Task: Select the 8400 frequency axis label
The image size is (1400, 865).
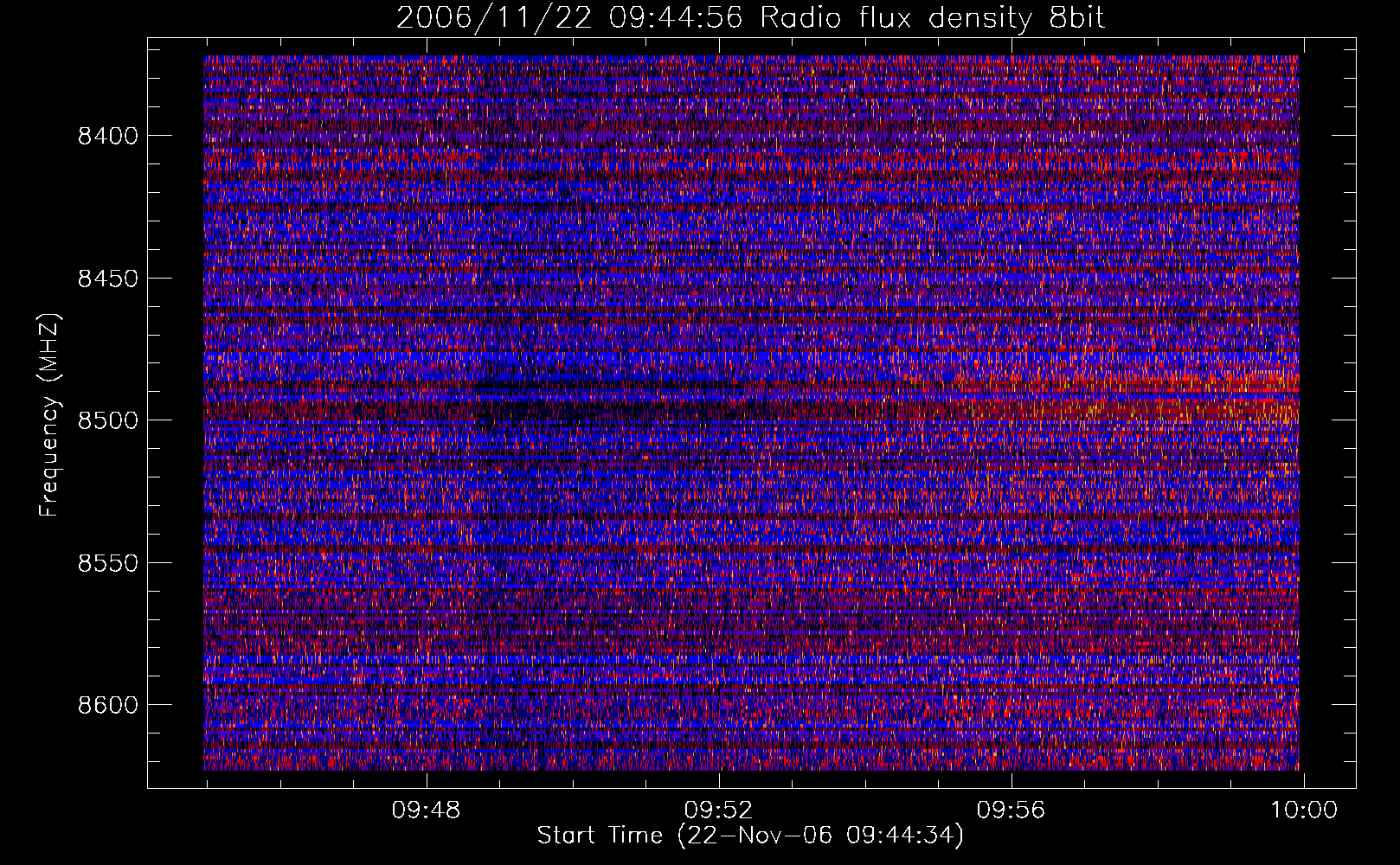Action: click(107, 137)
